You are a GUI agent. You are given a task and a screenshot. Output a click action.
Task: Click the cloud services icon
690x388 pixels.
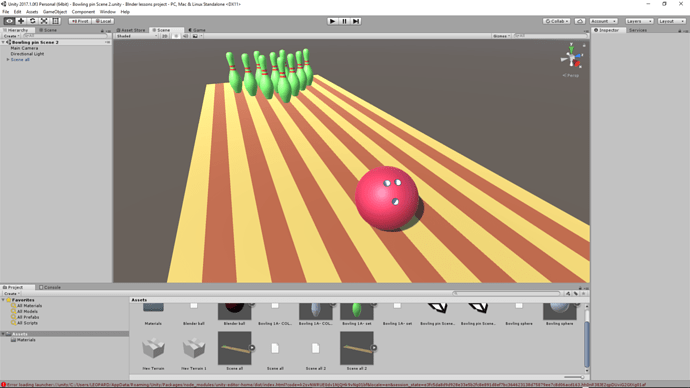coord(580,21)
